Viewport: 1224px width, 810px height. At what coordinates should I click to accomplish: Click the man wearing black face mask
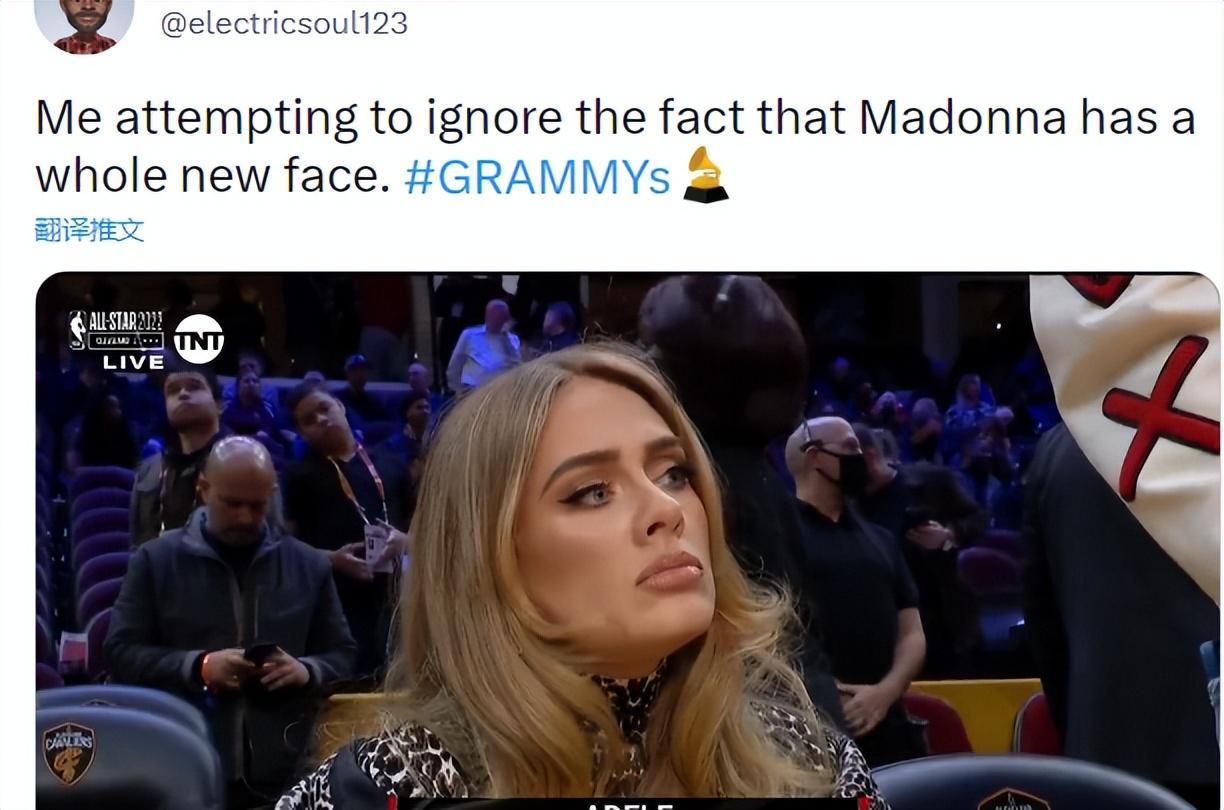pyautogui.click(x=853, y=560)
